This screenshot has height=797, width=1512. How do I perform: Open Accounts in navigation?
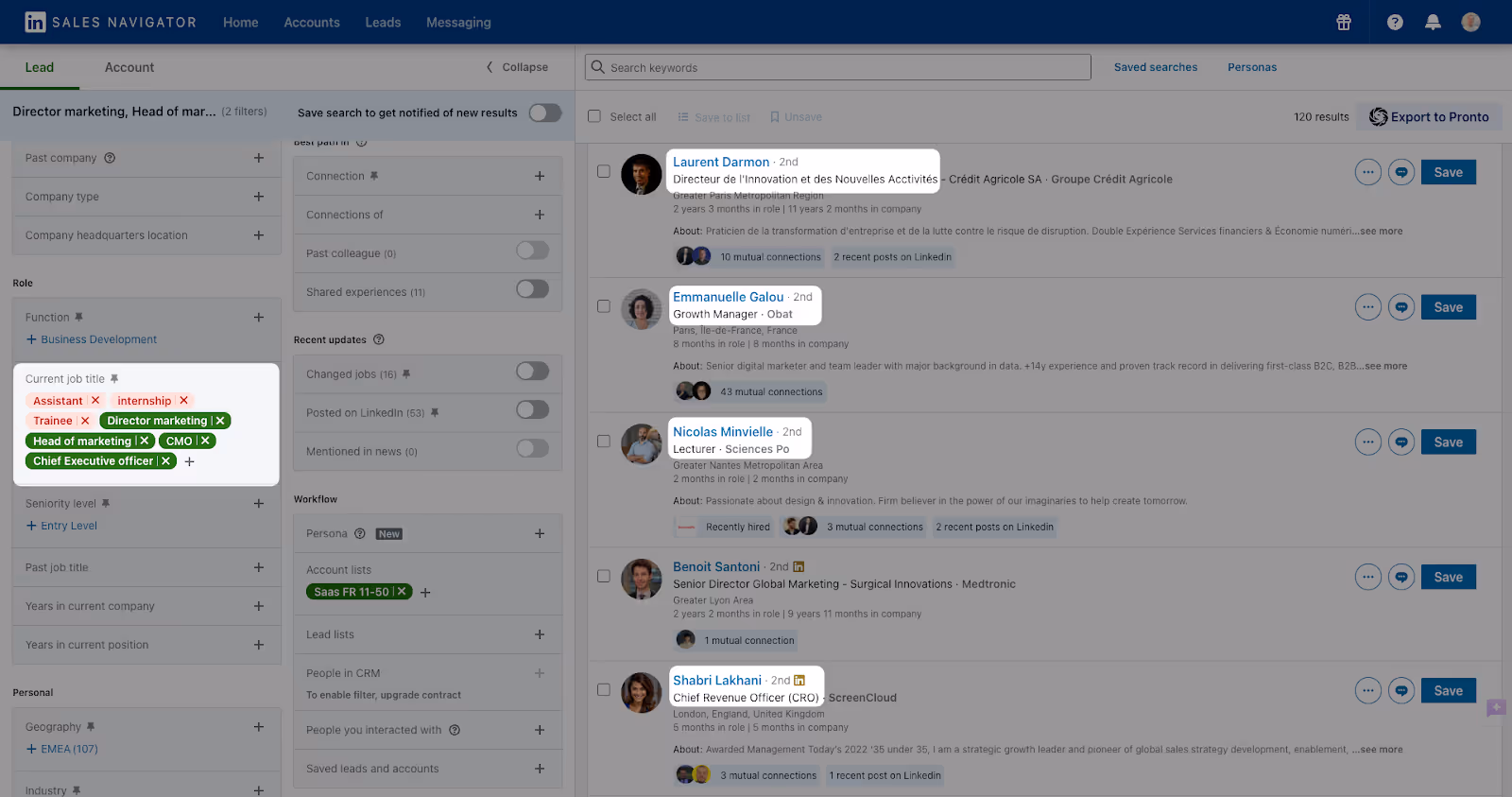click(x=312, y=23)
